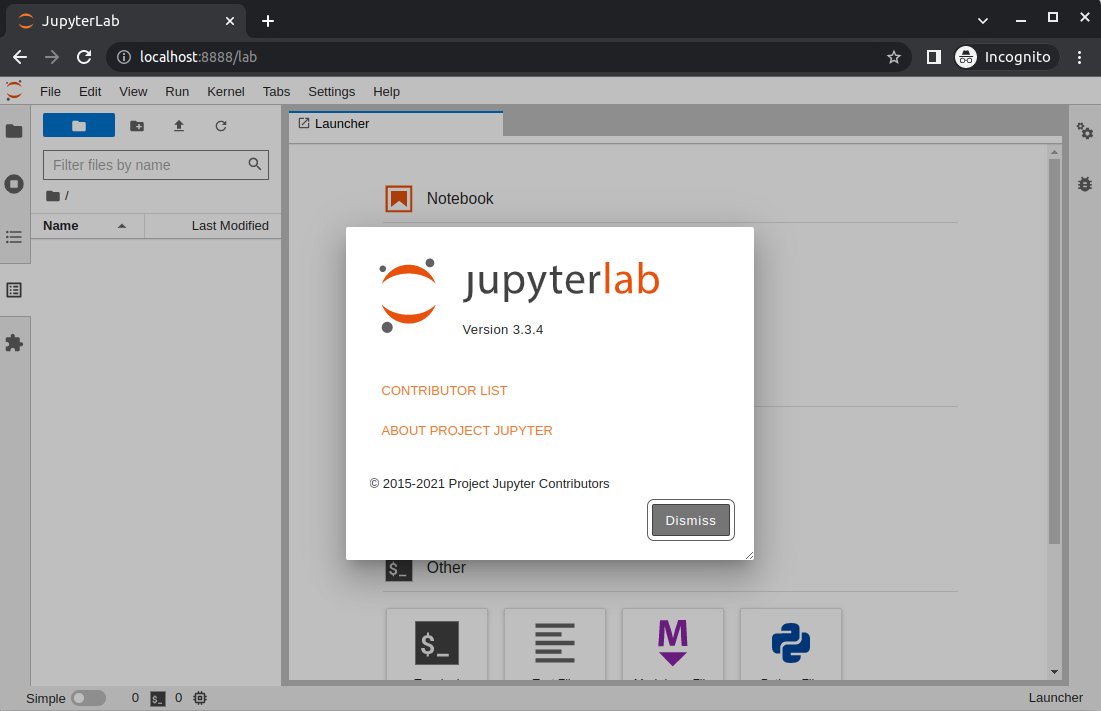Screen dimensions: 1101x711
Task: Open the Extension Manager puzzle icon
Action: tap(14, 343)
